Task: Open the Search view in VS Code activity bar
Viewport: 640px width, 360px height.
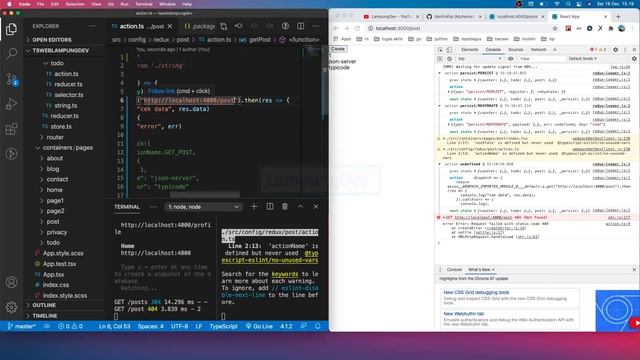Action: pyautogui.click(x=11, y=53)
